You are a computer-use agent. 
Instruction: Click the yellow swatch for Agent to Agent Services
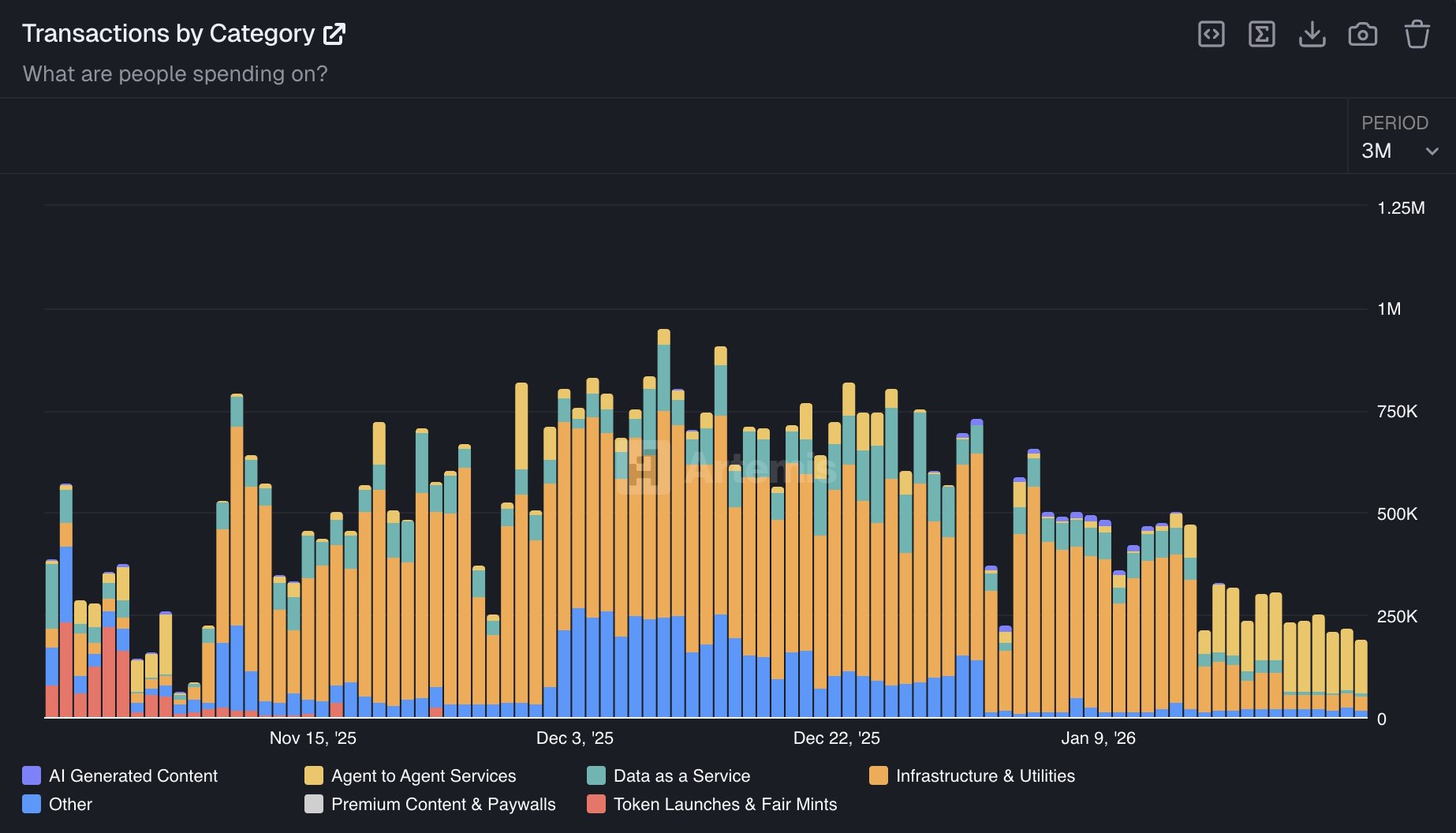(x=313, y=775)
